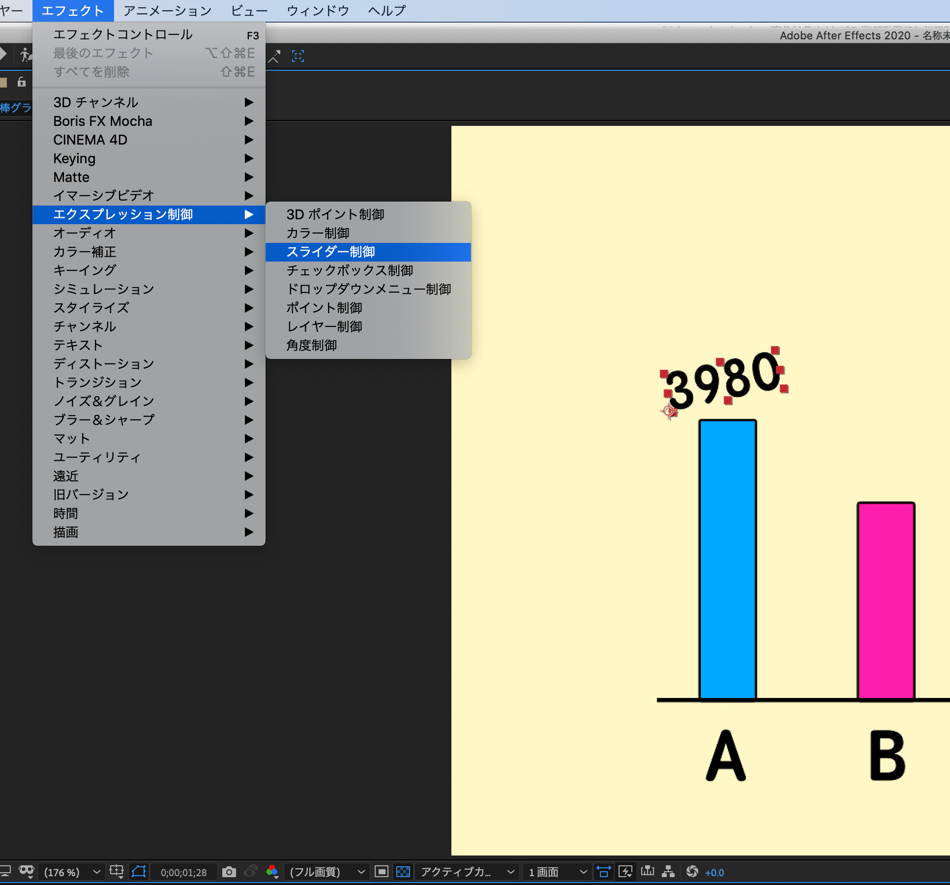Screen dimensions: 950x885
Task: Click the red anchor point crosshair near 3980
Action: click(669, 412)
